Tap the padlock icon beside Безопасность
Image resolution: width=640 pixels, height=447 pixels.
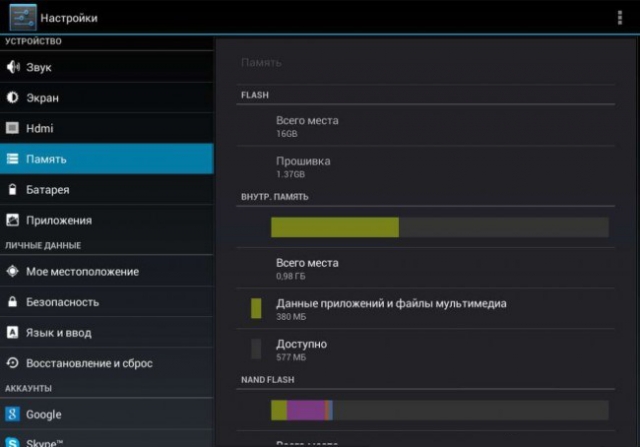(x=13, y=301)
